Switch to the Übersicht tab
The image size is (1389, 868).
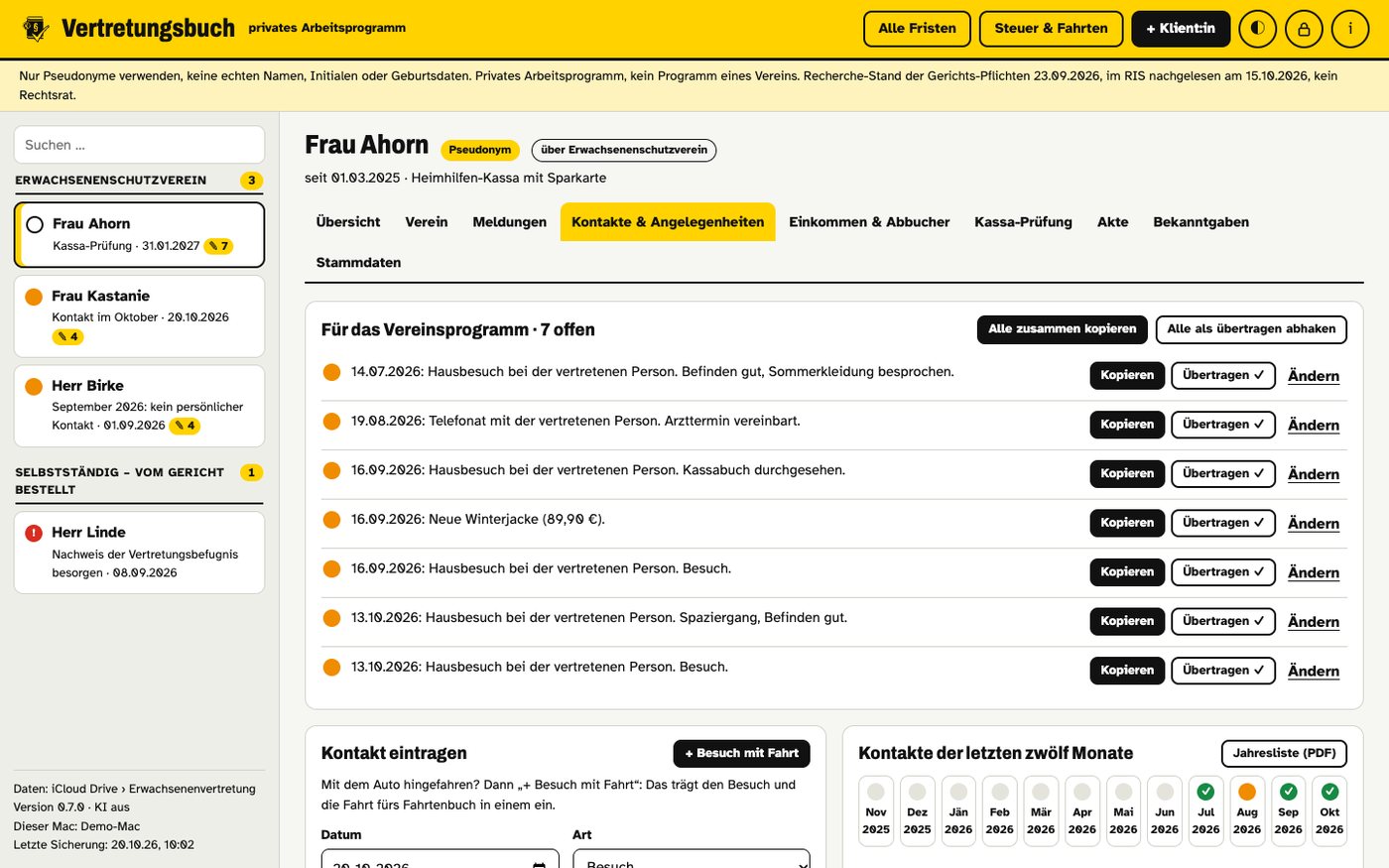point(348,222)
